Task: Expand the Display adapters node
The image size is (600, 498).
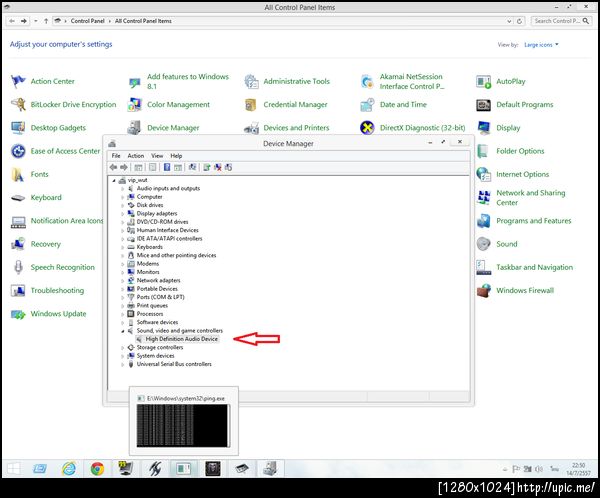Action: coord(123,214)
